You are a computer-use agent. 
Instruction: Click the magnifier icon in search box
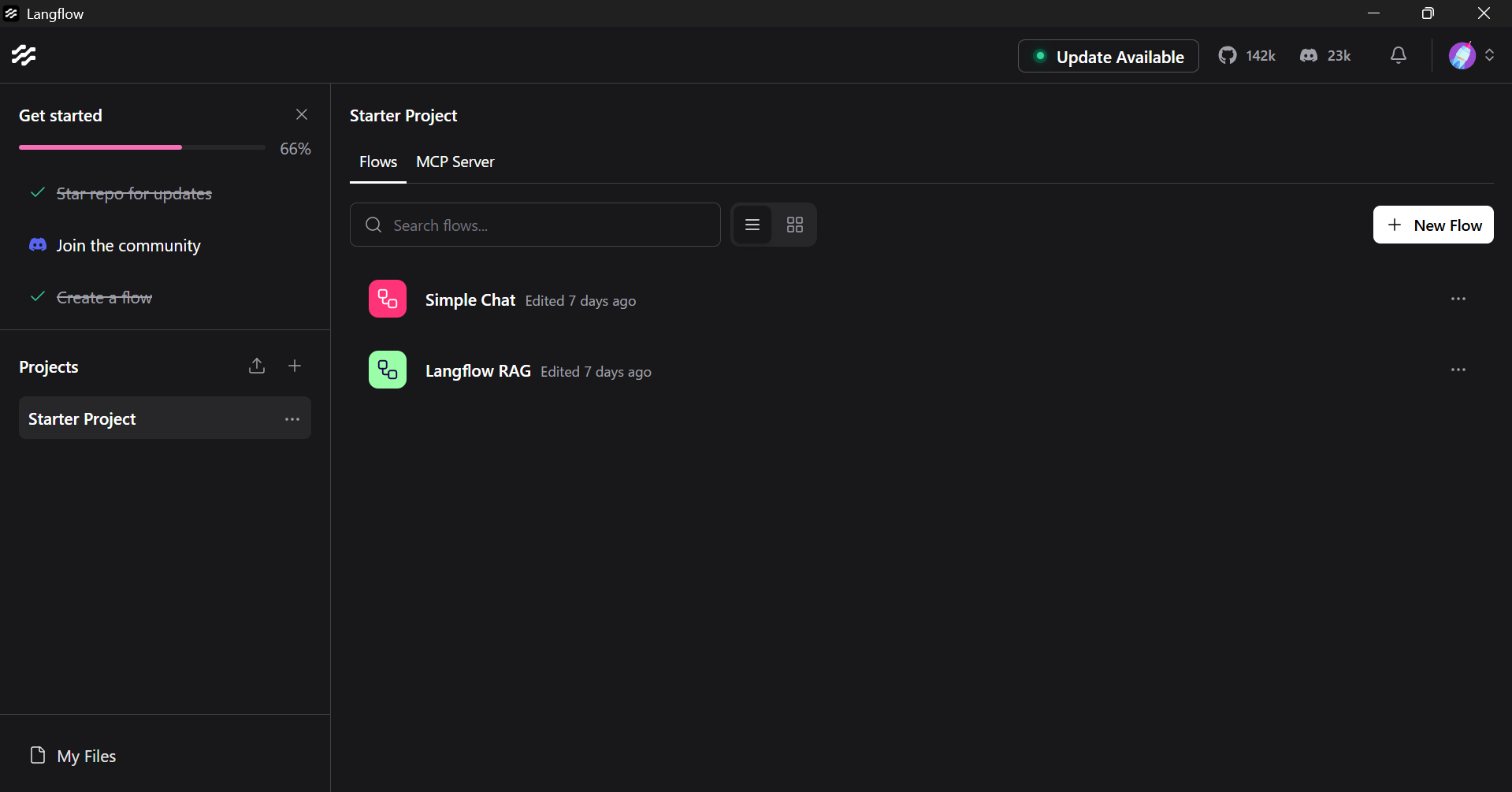click(x=373, y=225)
